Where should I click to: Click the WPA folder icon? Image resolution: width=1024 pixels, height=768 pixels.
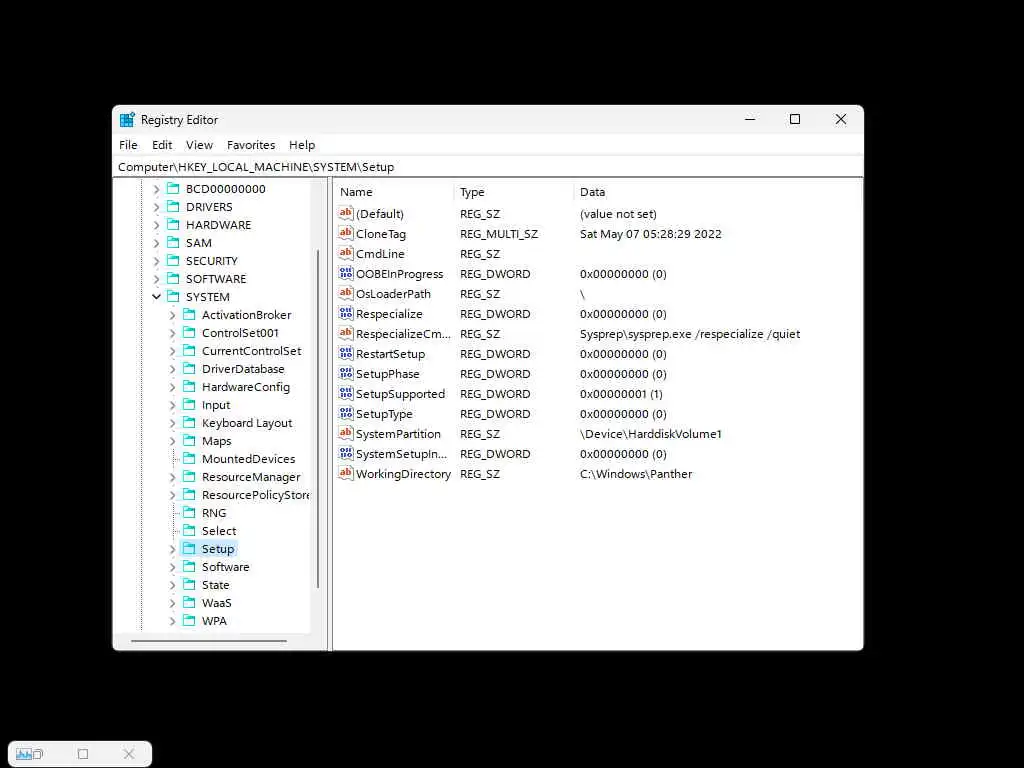click(x=189, y=620)
